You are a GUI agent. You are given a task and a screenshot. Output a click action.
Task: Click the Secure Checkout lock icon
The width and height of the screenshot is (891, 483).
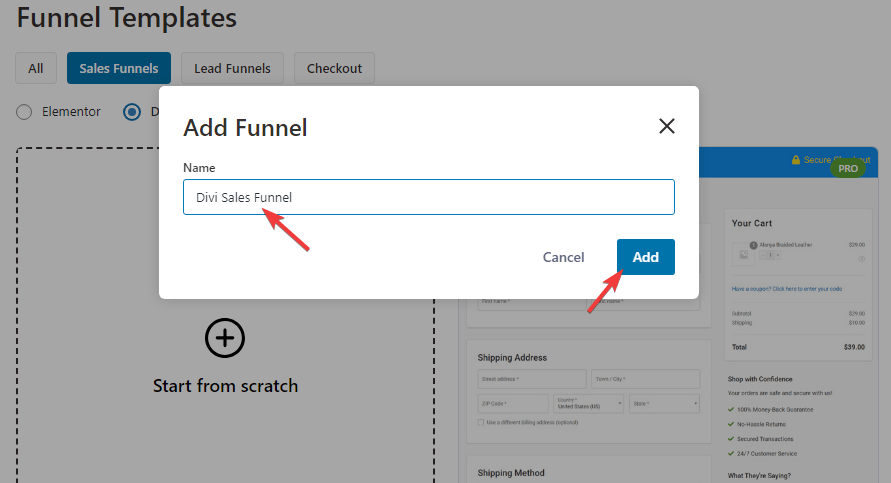coord(796,160)
